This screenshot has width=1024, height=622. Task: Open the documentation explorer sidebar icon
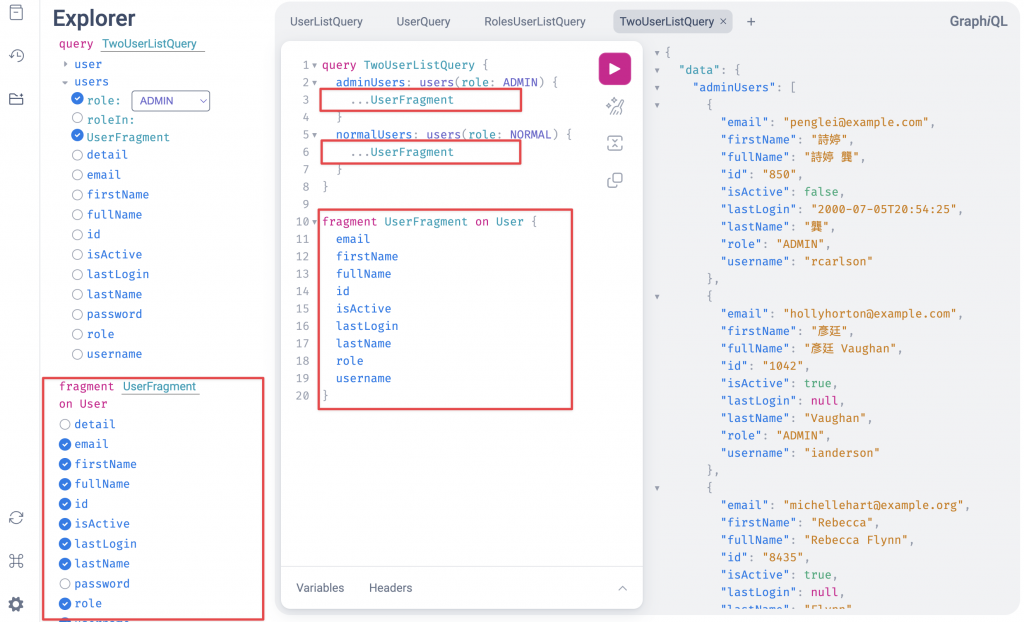(16, 12)
